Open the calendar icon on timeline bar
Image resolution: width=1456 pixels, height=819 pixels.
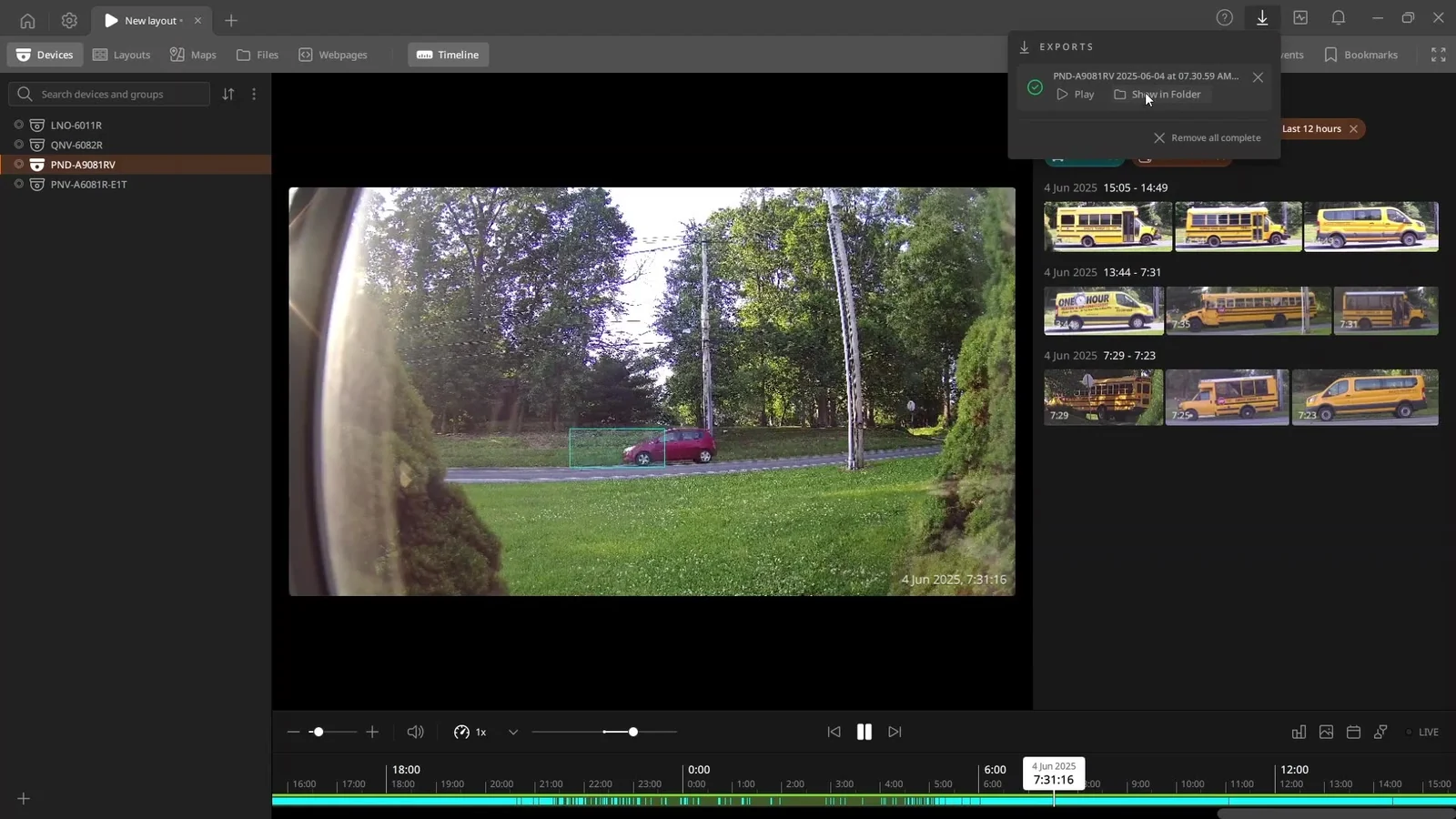pyautogui.click(x=1353, y=732)
